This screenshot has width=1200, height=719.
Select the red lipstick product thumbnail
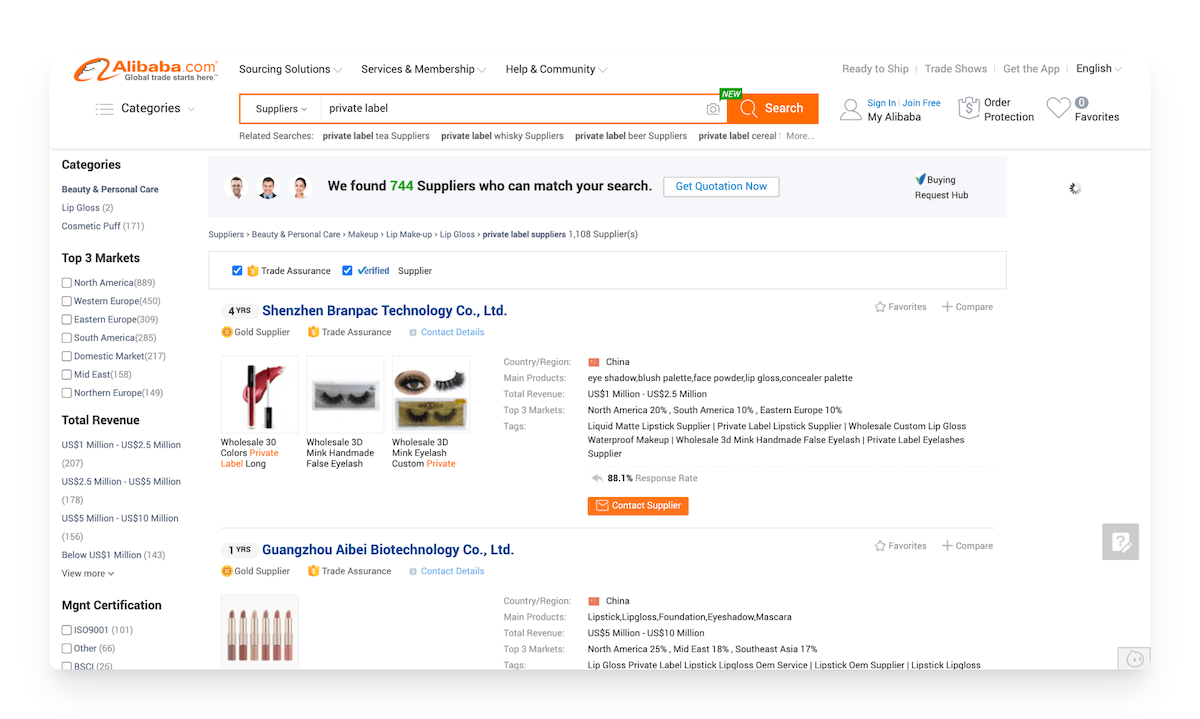click(x=258, y=394)
